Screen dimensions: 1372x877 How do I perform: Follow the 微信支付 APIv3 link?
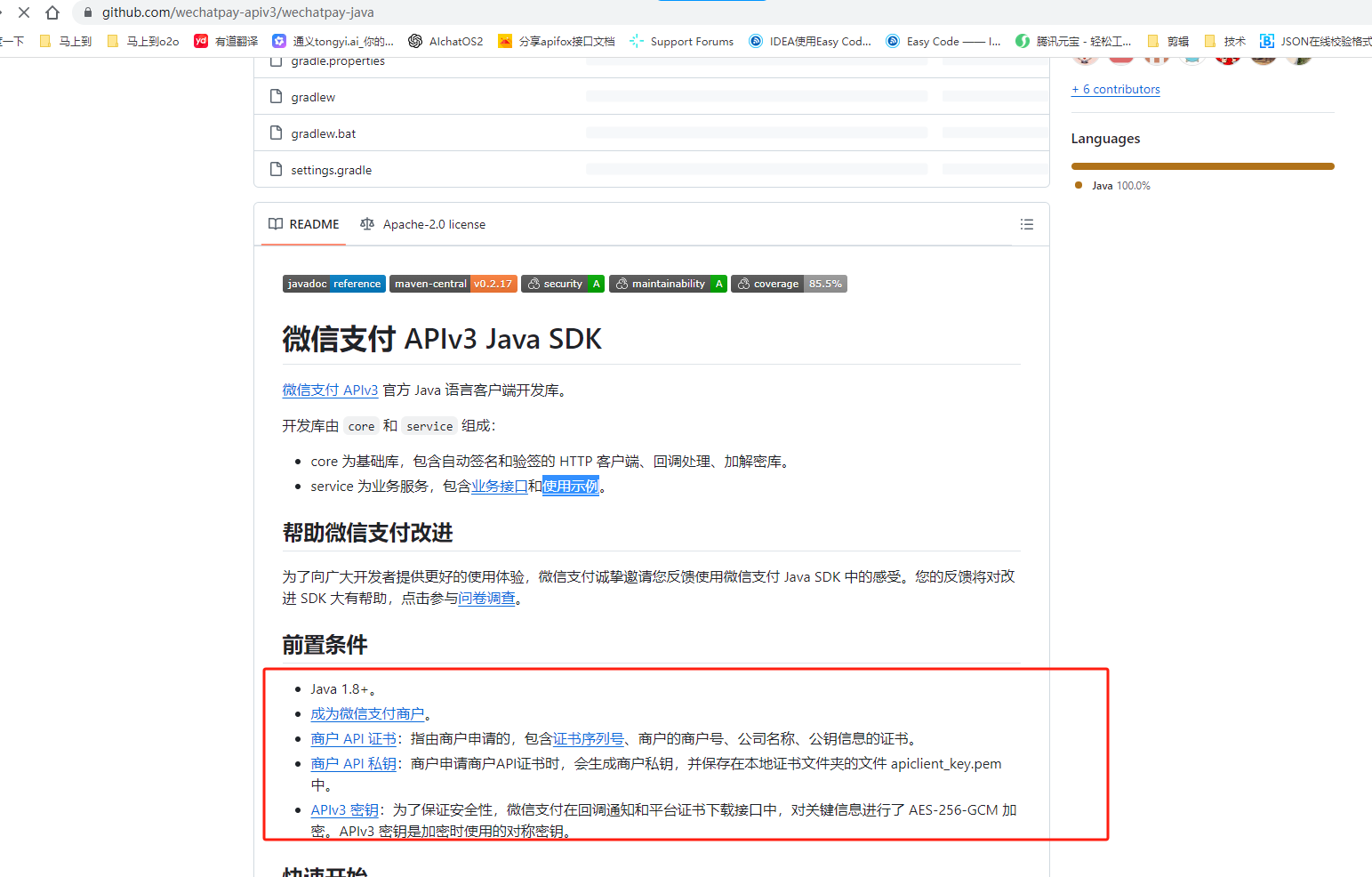330,390
